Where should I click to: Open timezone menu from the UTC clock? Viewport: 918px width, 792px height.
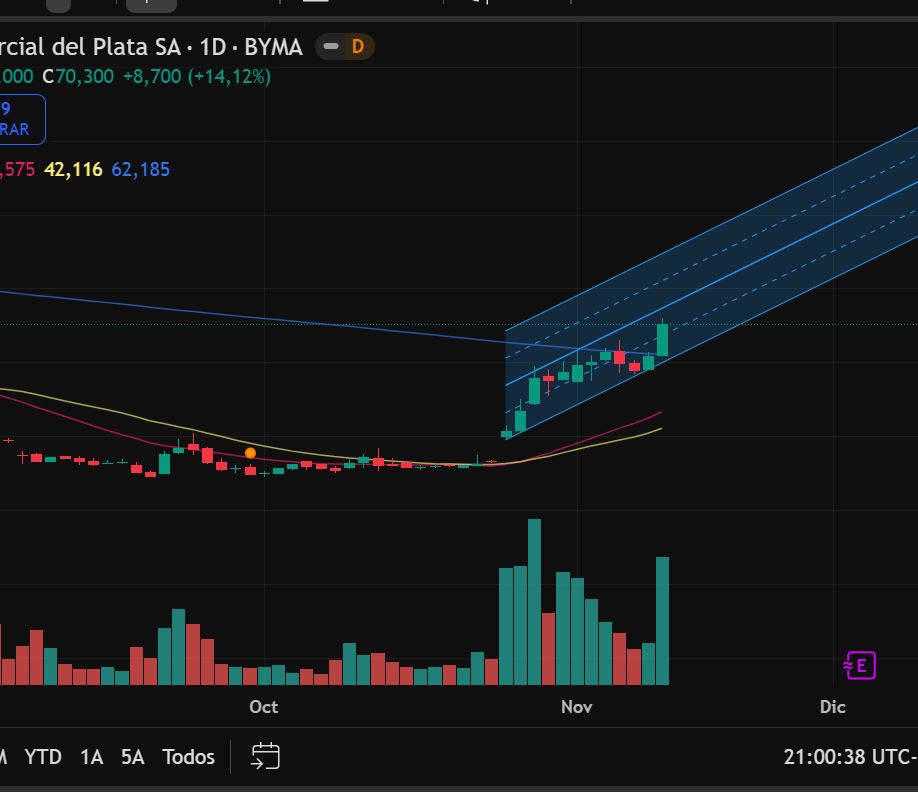[850, 757]
